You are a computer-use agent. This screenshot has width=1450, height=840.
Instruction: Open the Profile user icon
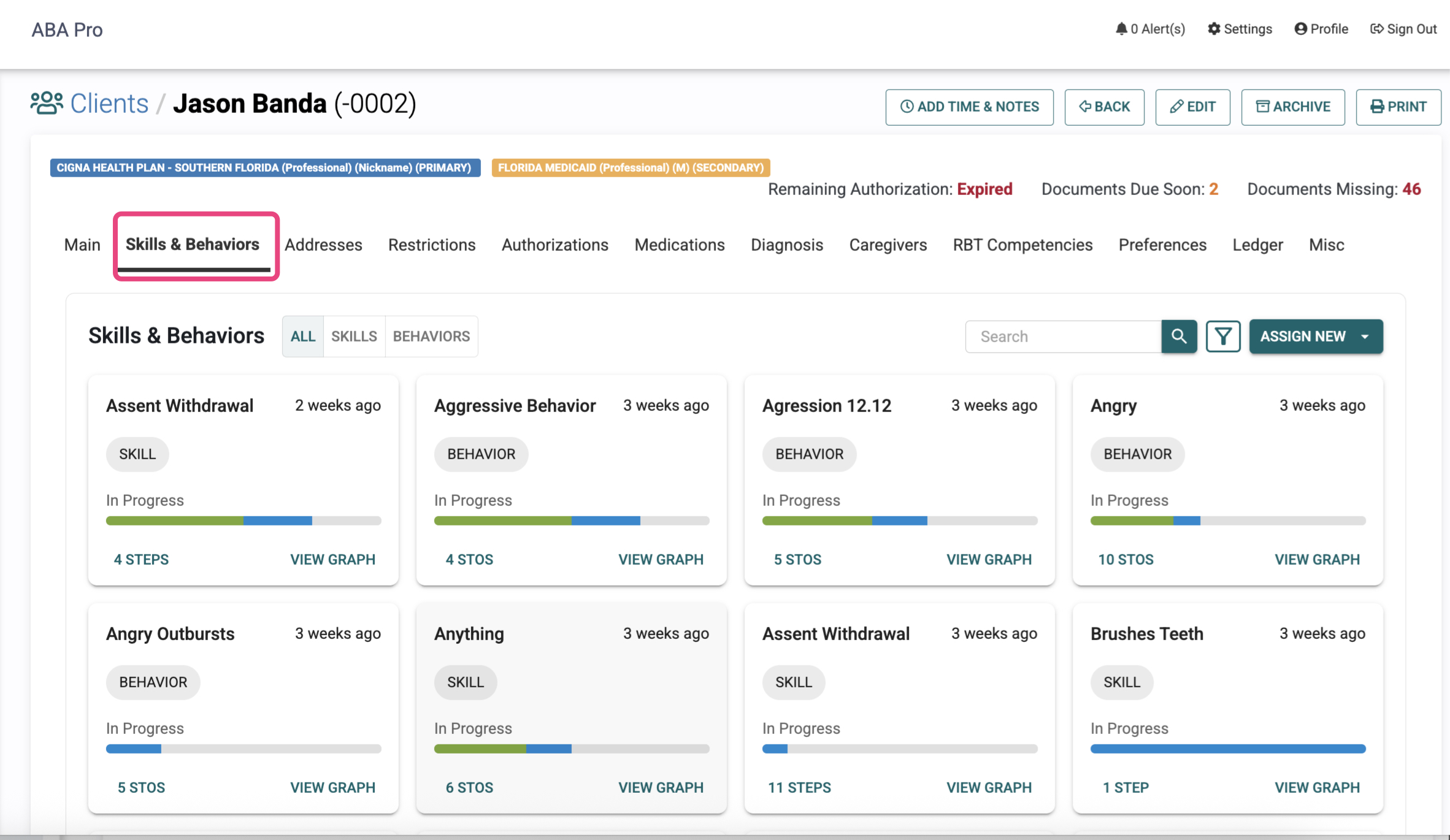pos(1300,29)
